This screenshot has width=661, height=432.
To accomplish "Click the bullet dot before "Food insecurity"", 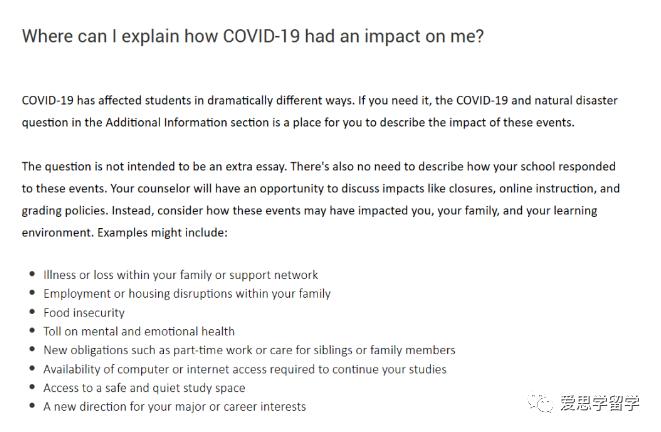I will (32, 312).
